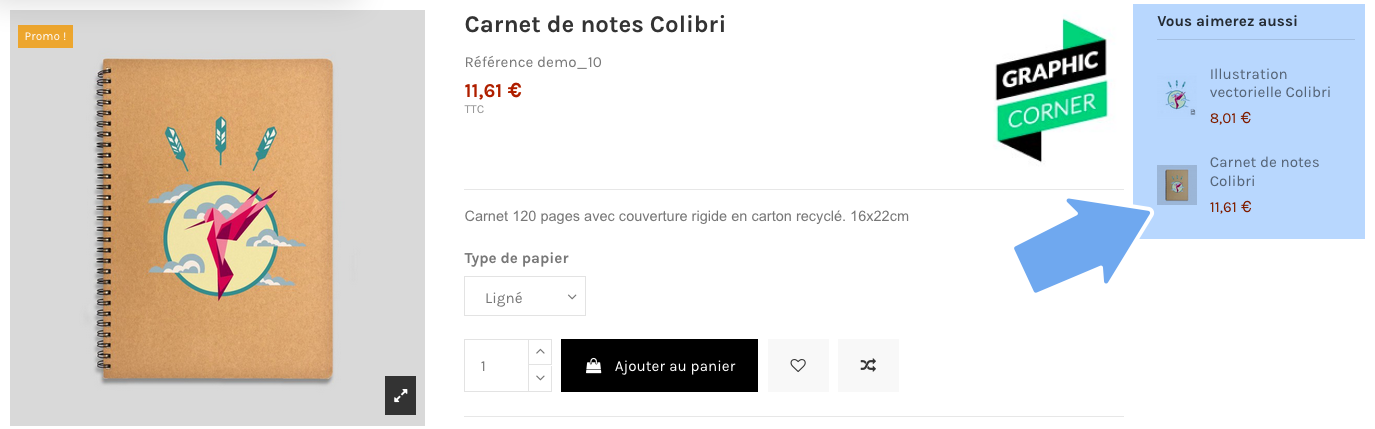Click the Carnet de notes Colibri title
Viewport: 1375px width, 429px height.
(595, 24)
